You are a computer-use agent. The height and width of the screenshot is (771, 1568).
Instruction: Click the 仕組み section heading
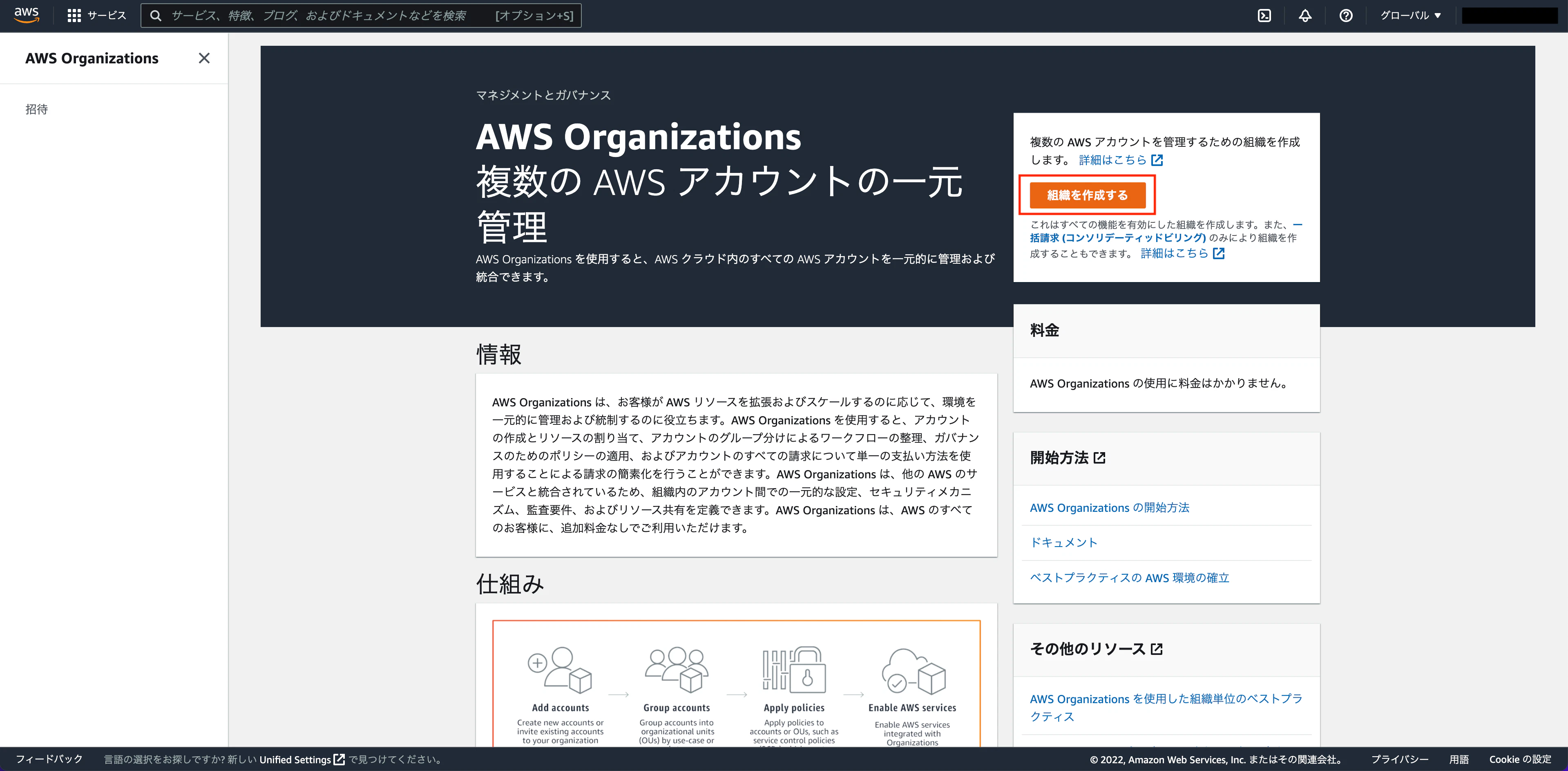pos(510,584)
